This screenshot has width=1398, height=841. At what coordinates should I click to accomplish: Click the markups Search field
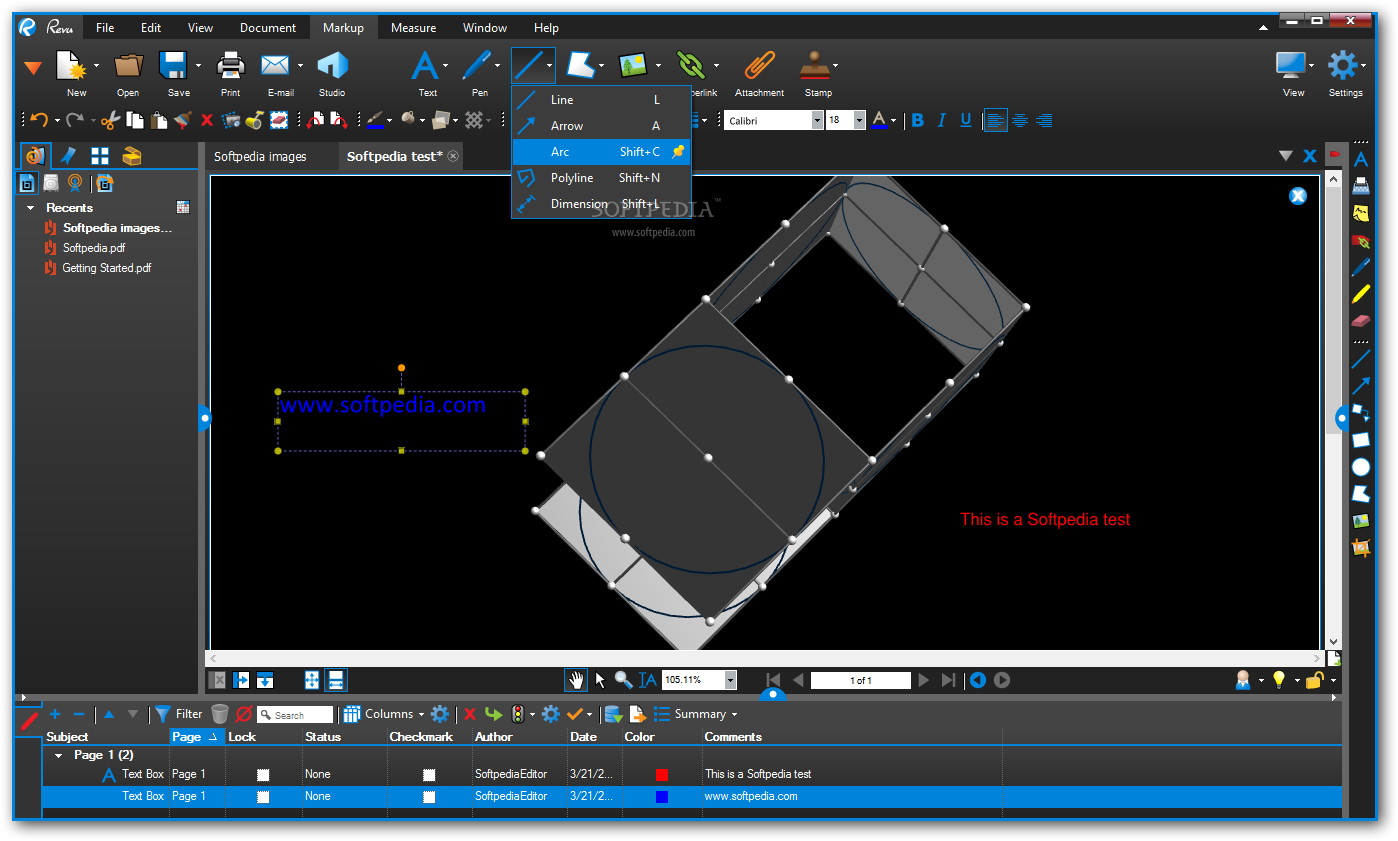click(x=295, y=715)
